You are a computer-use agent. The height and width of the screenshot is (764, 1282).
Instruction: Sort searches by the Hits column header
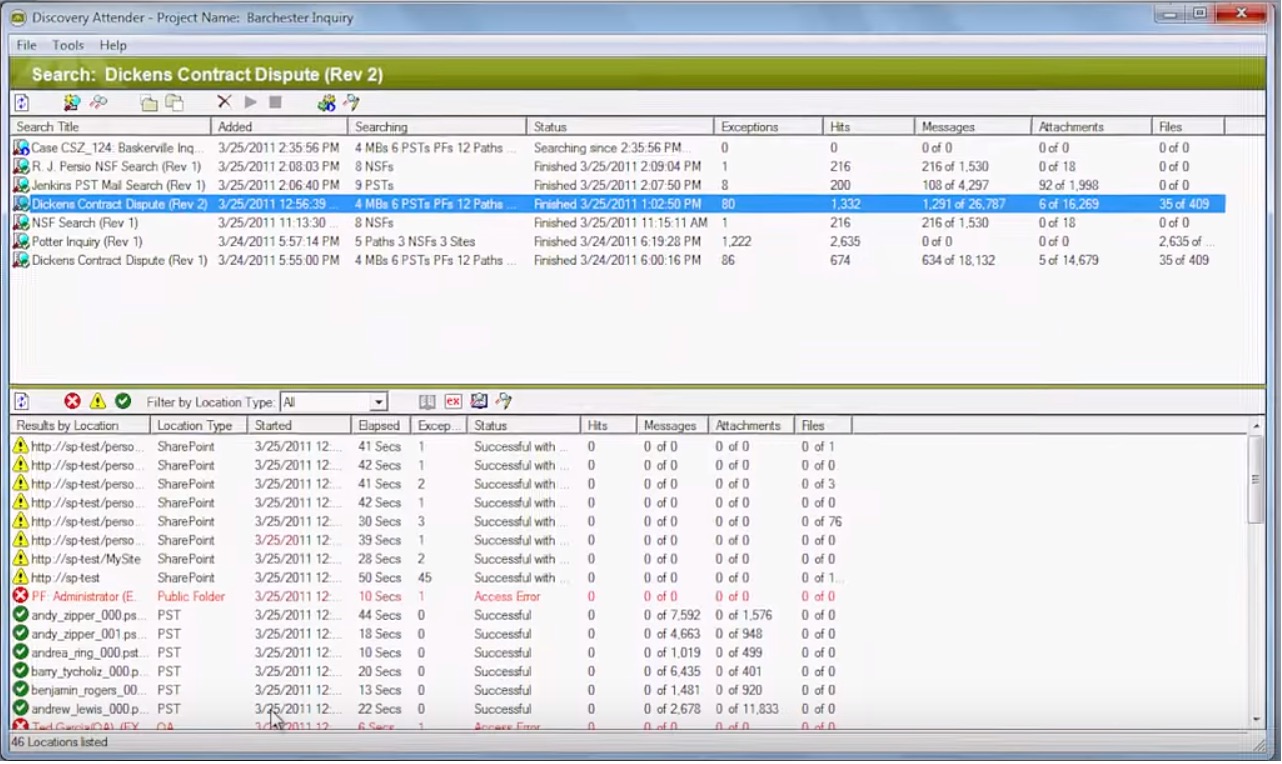(868, 127)
